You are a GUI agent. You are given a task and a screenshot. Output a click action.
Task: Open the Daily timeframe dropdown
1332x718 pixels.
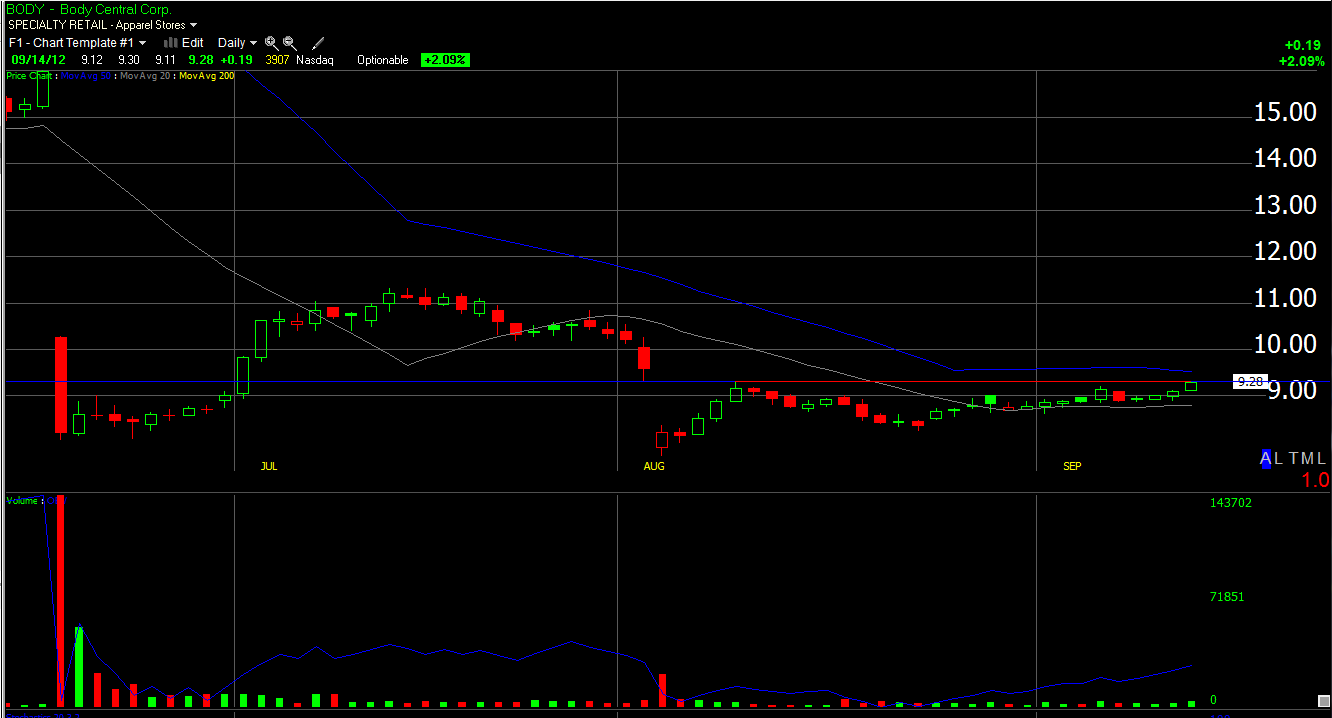(x=238, y=43)
